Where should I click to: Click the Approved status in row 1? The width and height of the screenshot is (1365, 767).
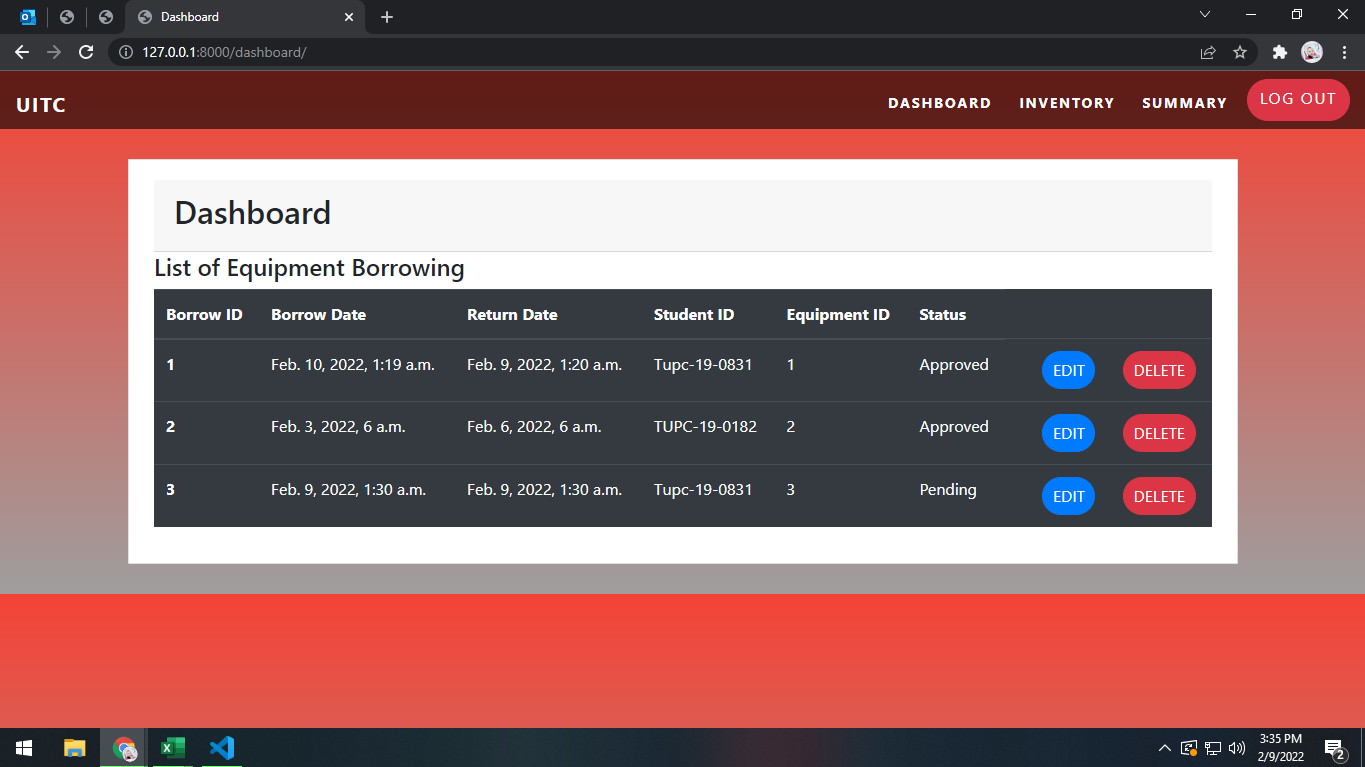(x=954, y=365)
